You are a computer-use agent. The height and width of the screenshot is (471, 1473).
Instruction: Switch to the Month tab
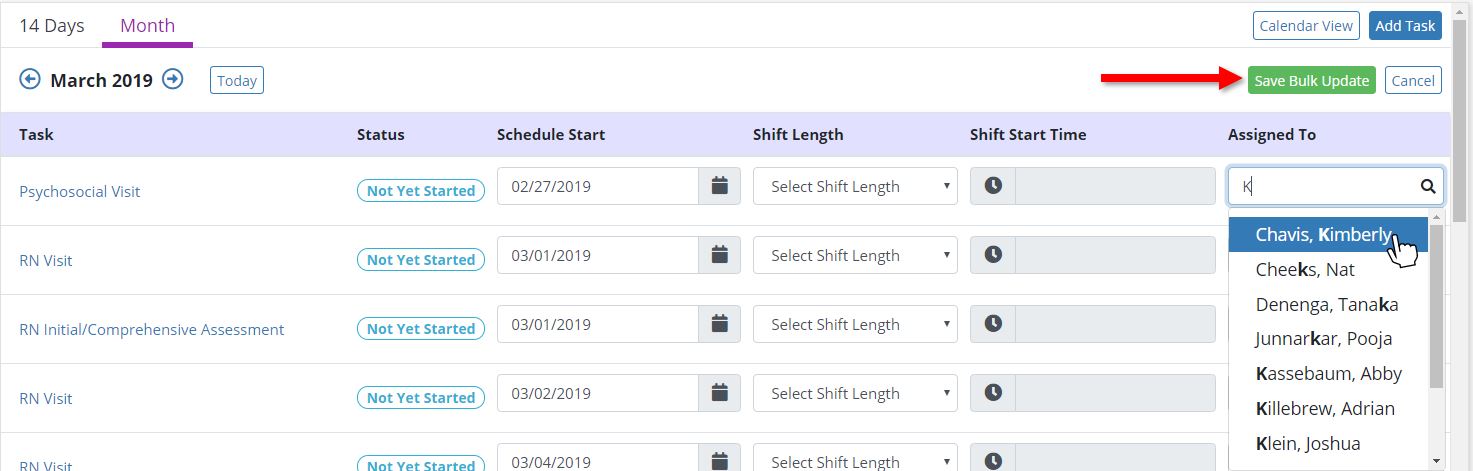(147, 26)
